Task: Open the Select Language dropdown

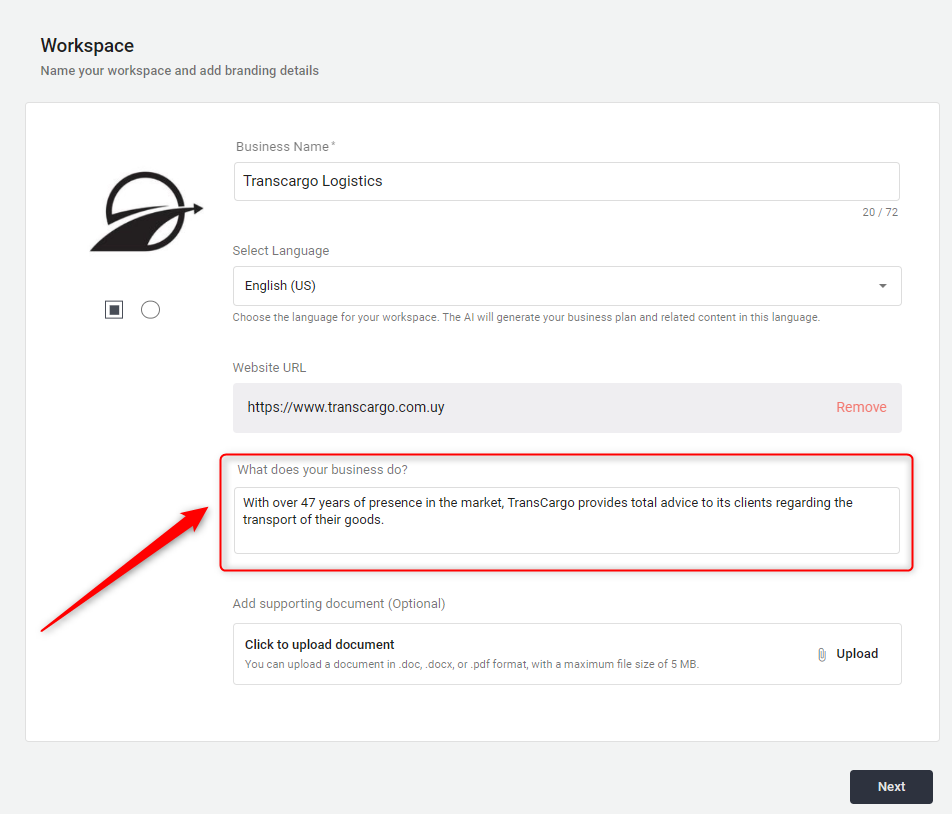Action: pos(567,286)
